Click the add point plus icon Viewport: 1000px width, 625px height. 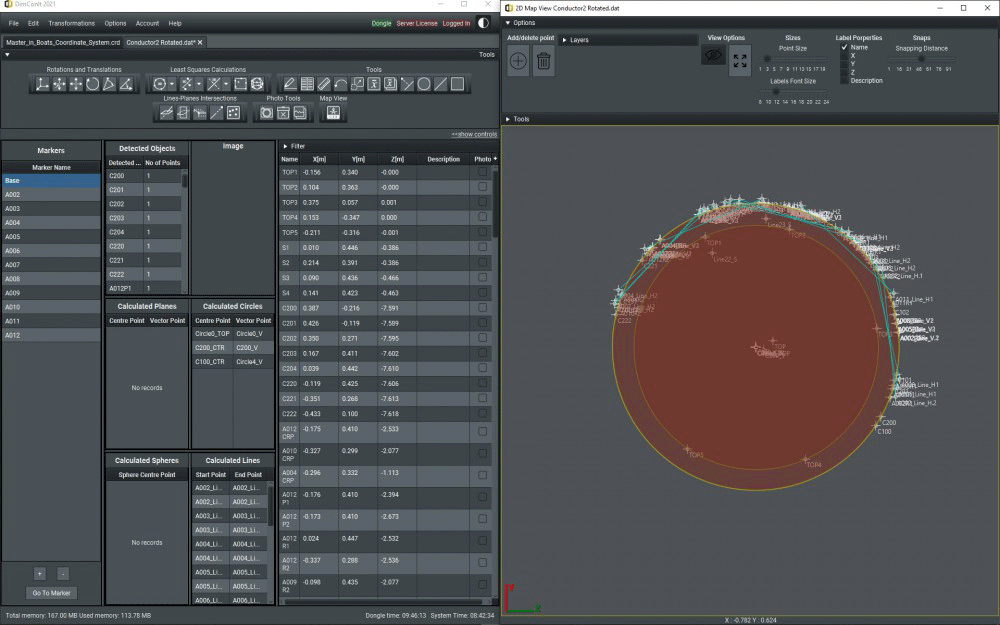coord(518,61)
